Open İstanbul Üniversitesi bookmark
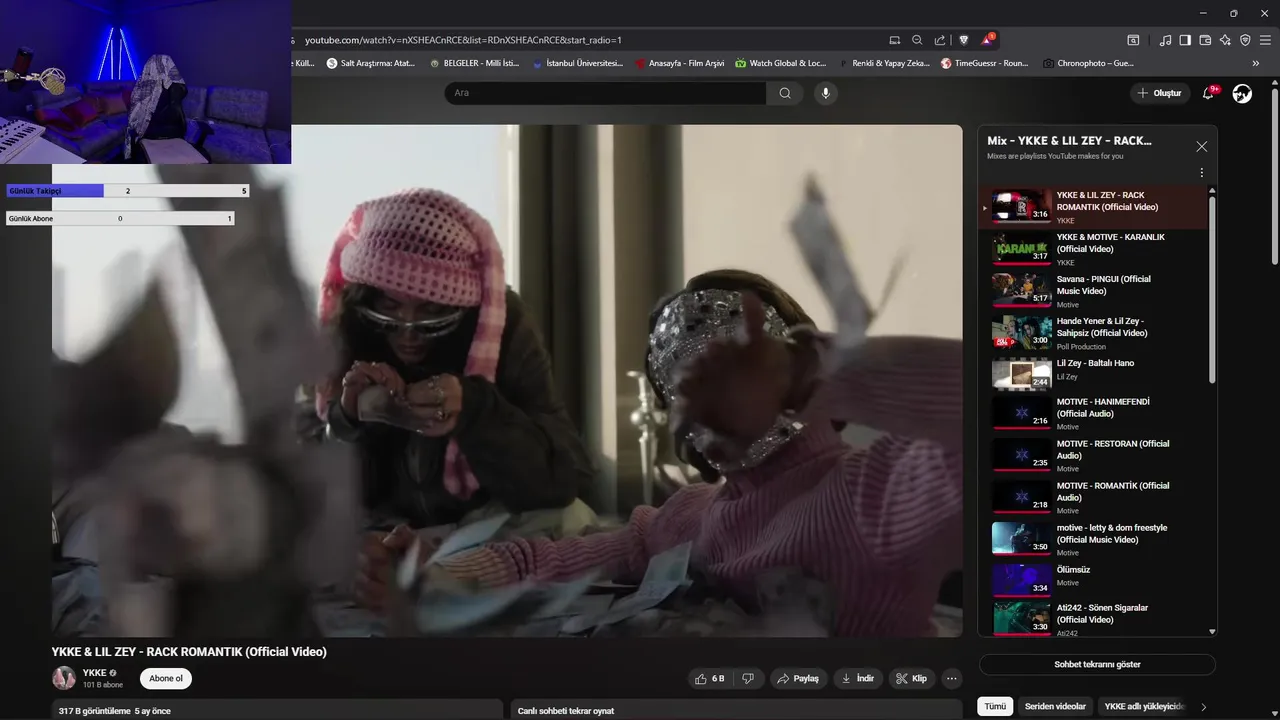 pyautogui.click(x=577, y=63)
